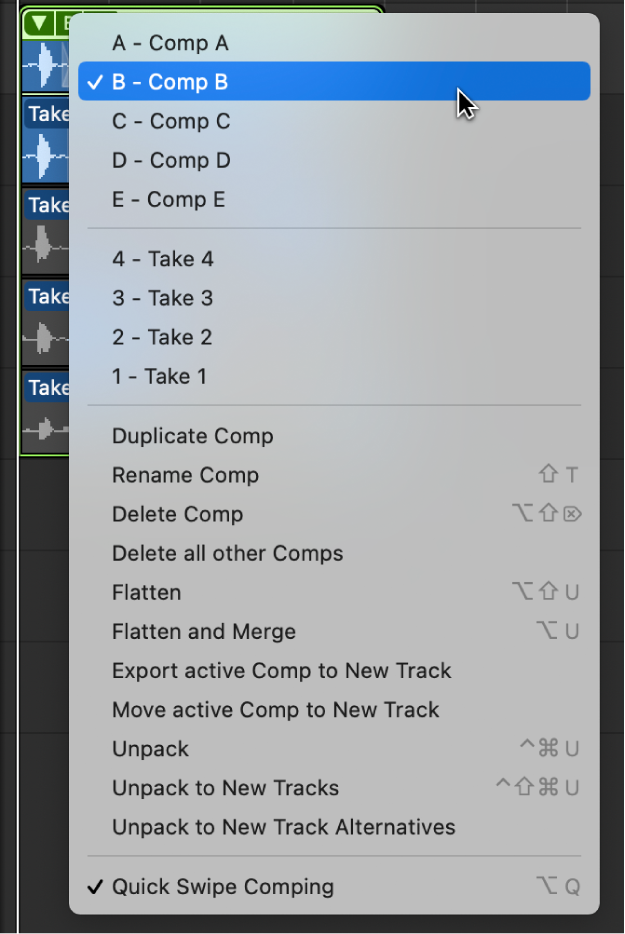Switch to Take 1
The height and width of the screenshot is (934, 625).
[x=162, y=376]
